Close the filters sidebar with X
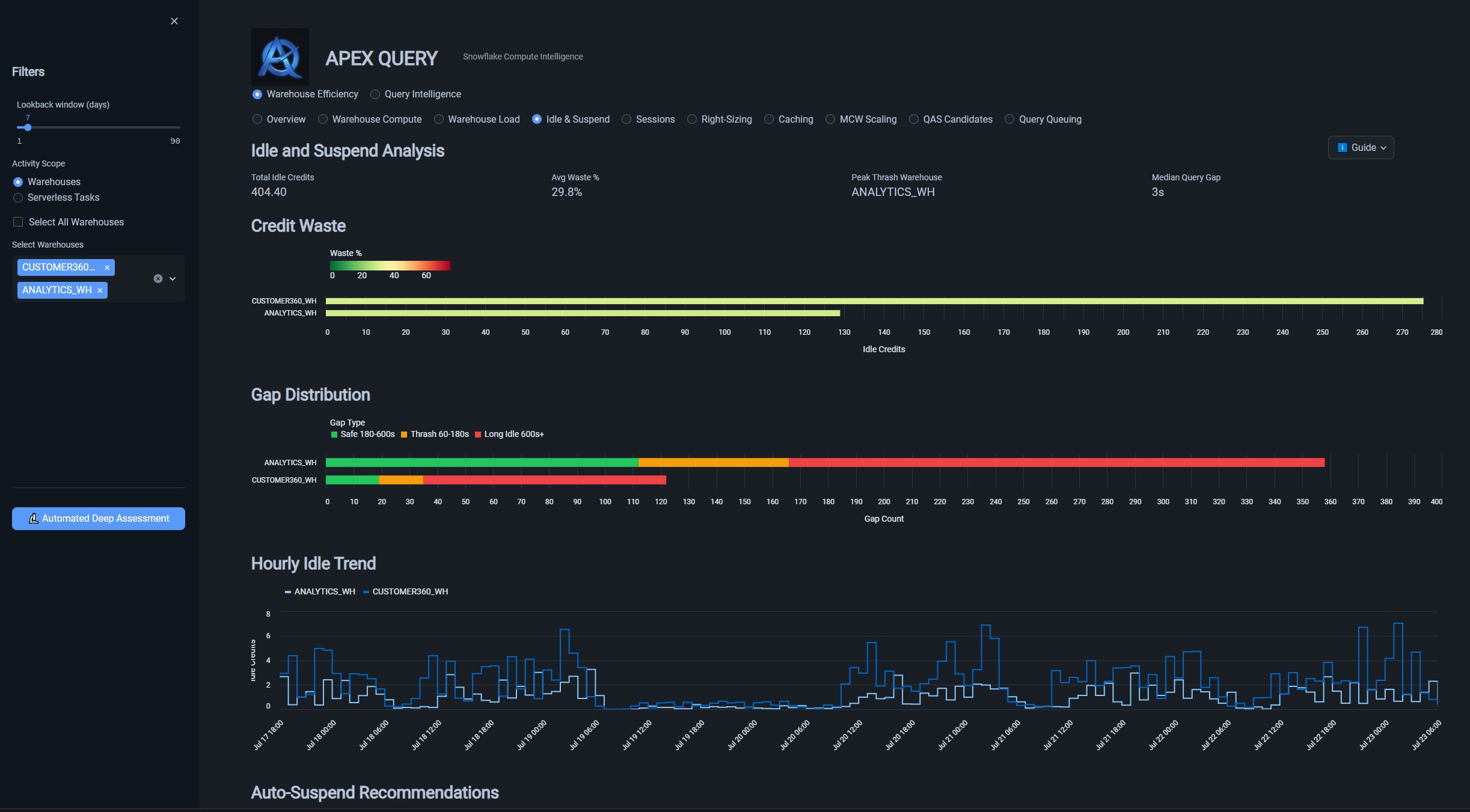The height and width of the screenshot is (812, 1470). [x=174, y=21]
